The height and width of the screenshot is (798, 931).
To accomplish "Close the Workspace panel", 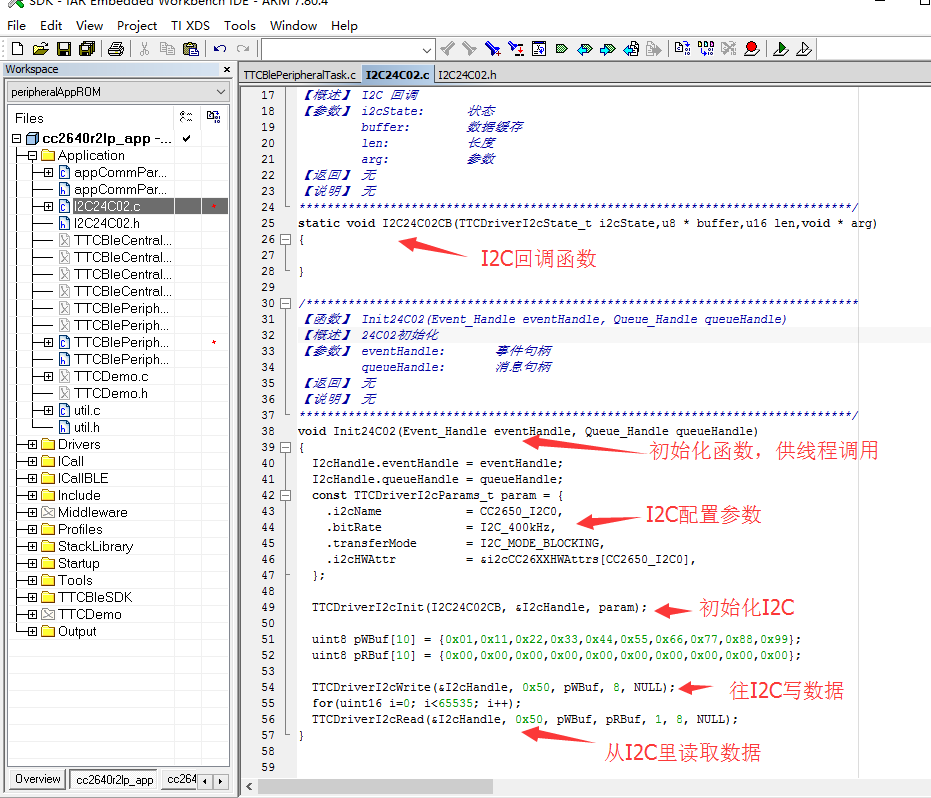I will [227, 69].
